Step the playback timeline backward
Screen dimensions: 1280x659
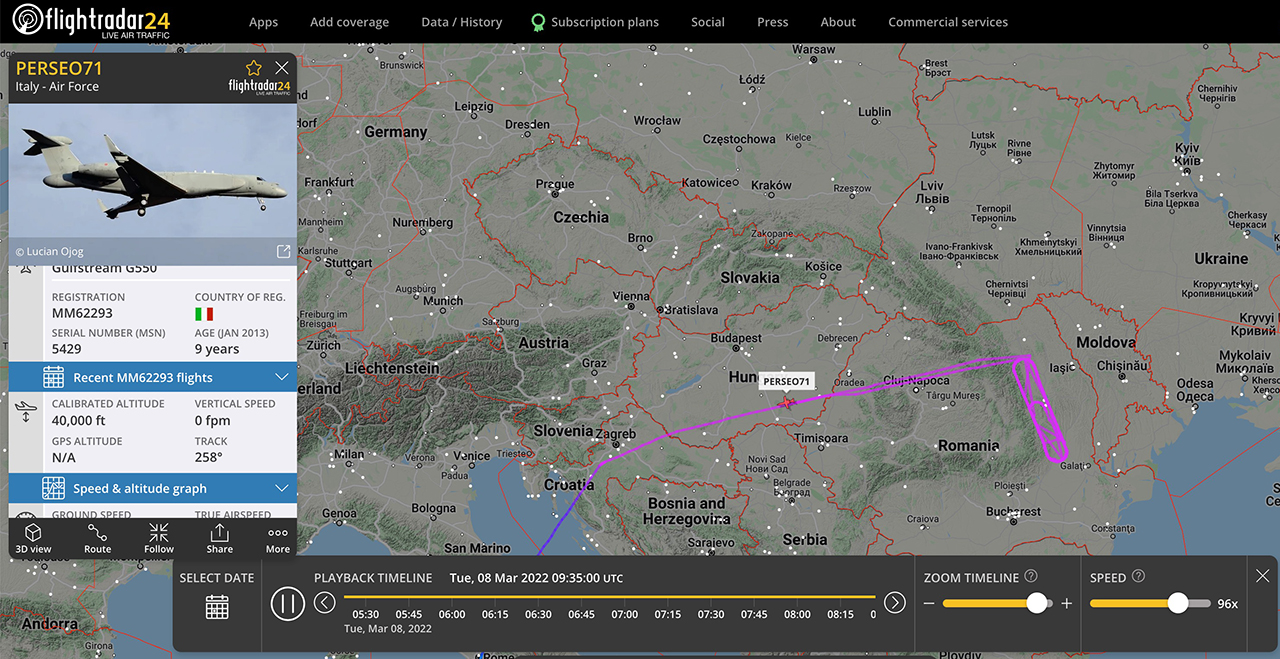(x=324, y=603)
